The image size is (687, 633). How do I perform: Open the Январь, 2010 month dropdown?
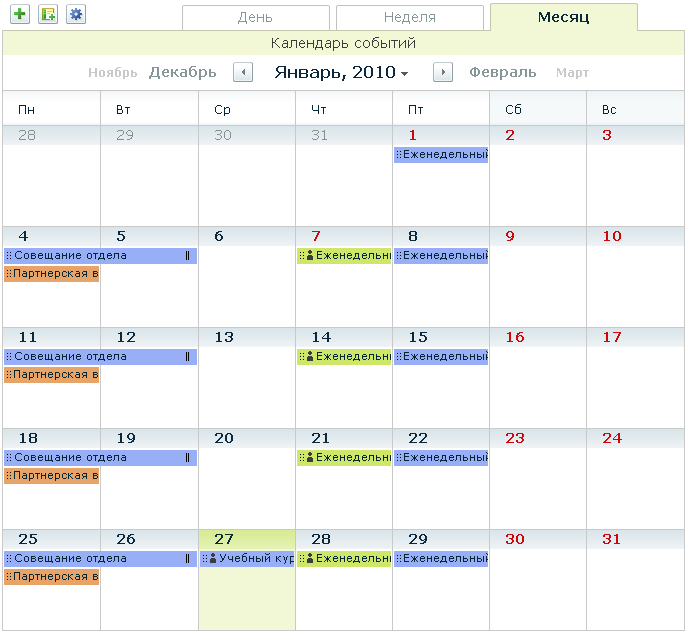pos(341,73)
